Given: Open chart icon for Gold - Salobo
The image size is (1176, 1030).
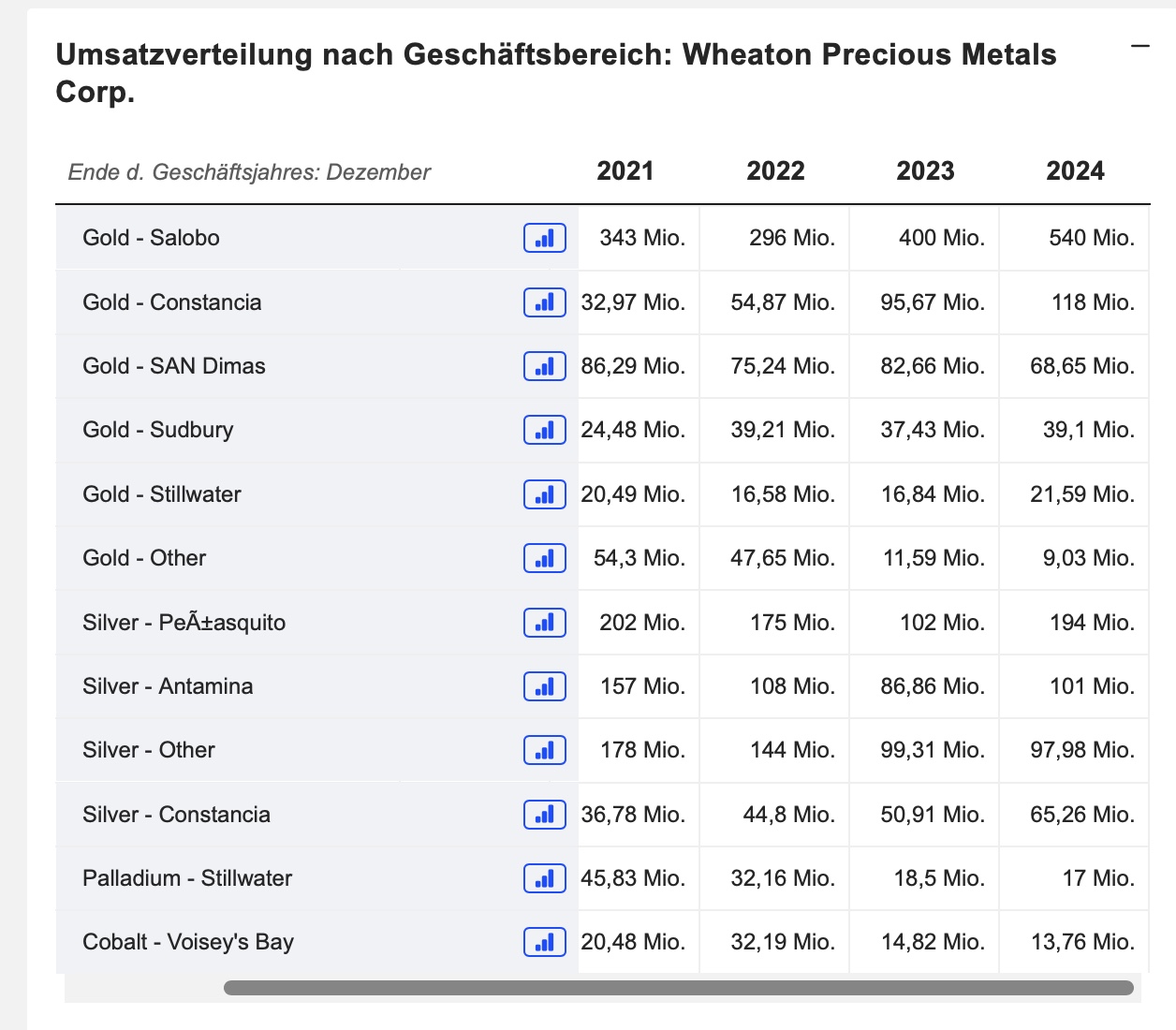Looking at the screenshot, I should click(x=545, y=238).
